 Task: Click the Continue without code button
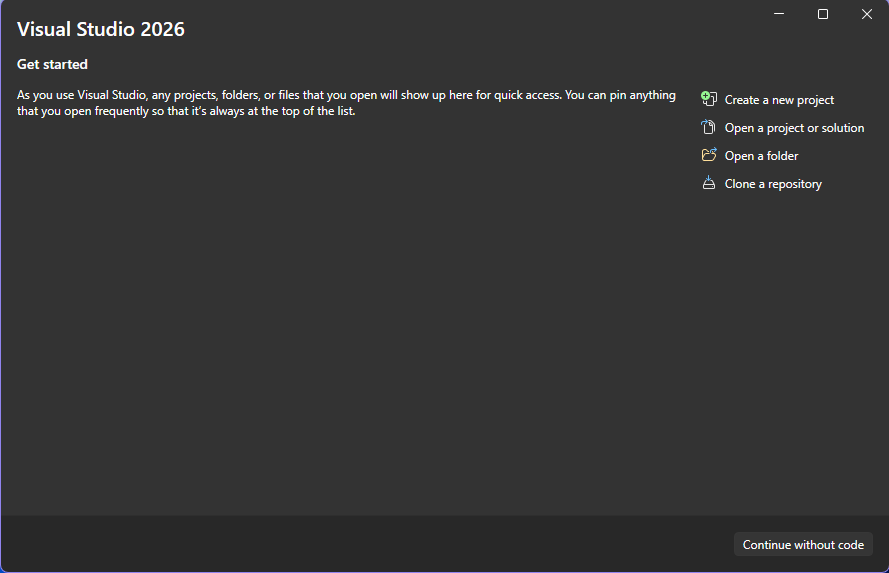pyautogui.click(x=803, y=544)
